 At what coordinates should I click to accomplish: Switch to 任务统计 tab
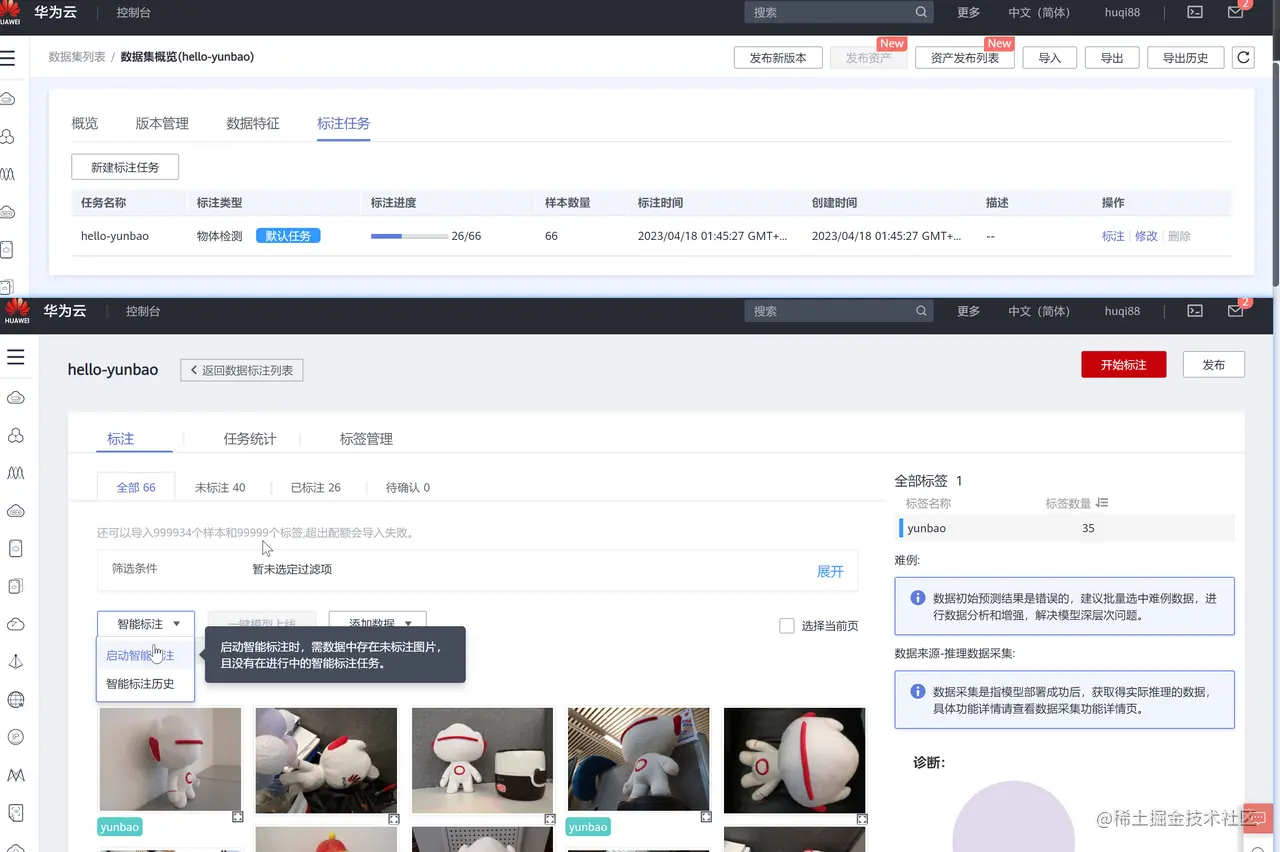pyautogui.click(x=250, y=439)
